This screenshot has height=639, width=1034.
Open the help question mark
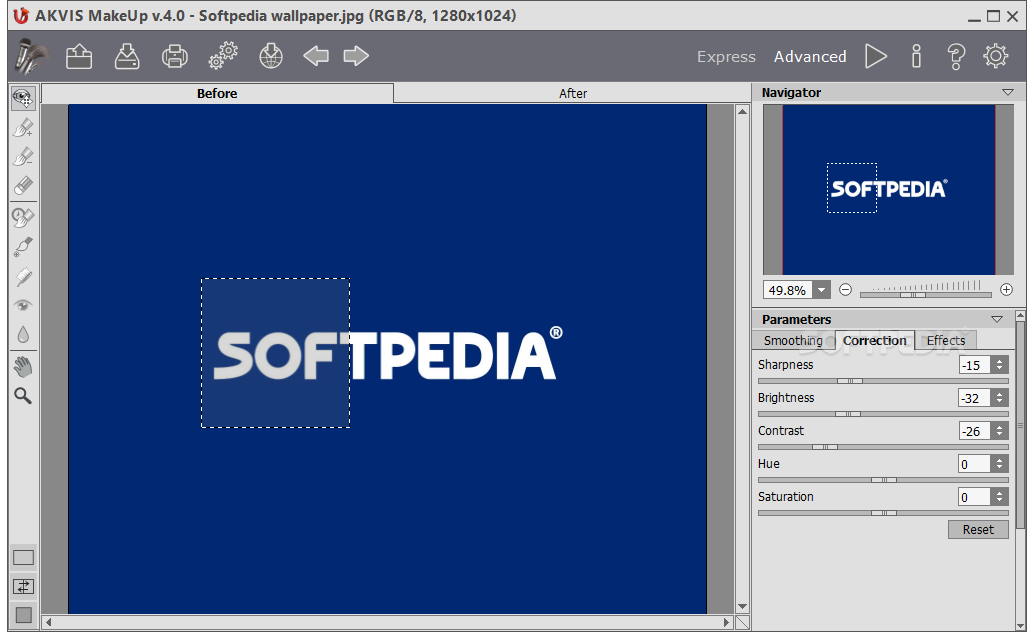(x=956, y=56)
